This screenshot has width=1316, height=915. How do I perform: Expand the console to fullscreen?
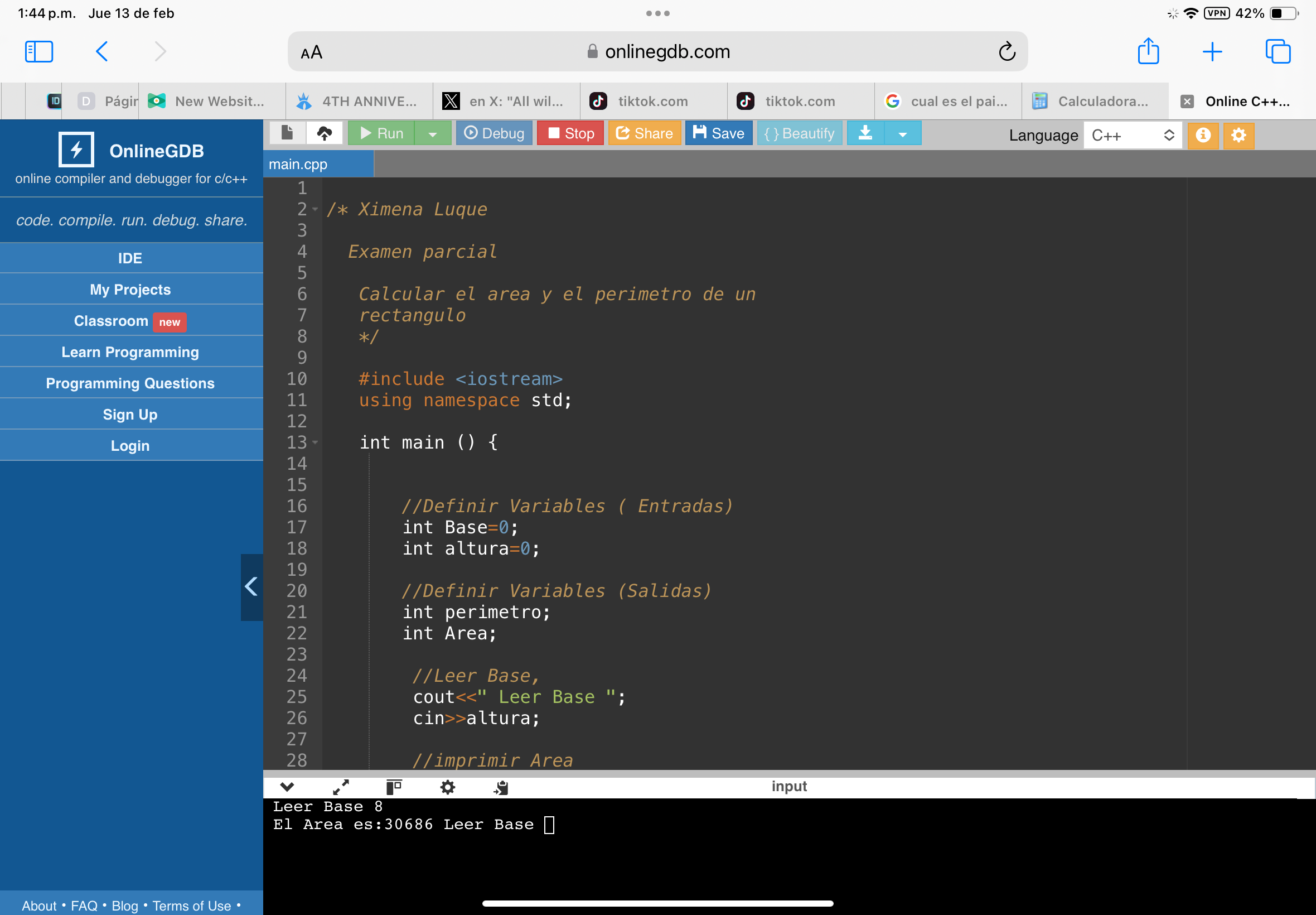coord(341,787)
